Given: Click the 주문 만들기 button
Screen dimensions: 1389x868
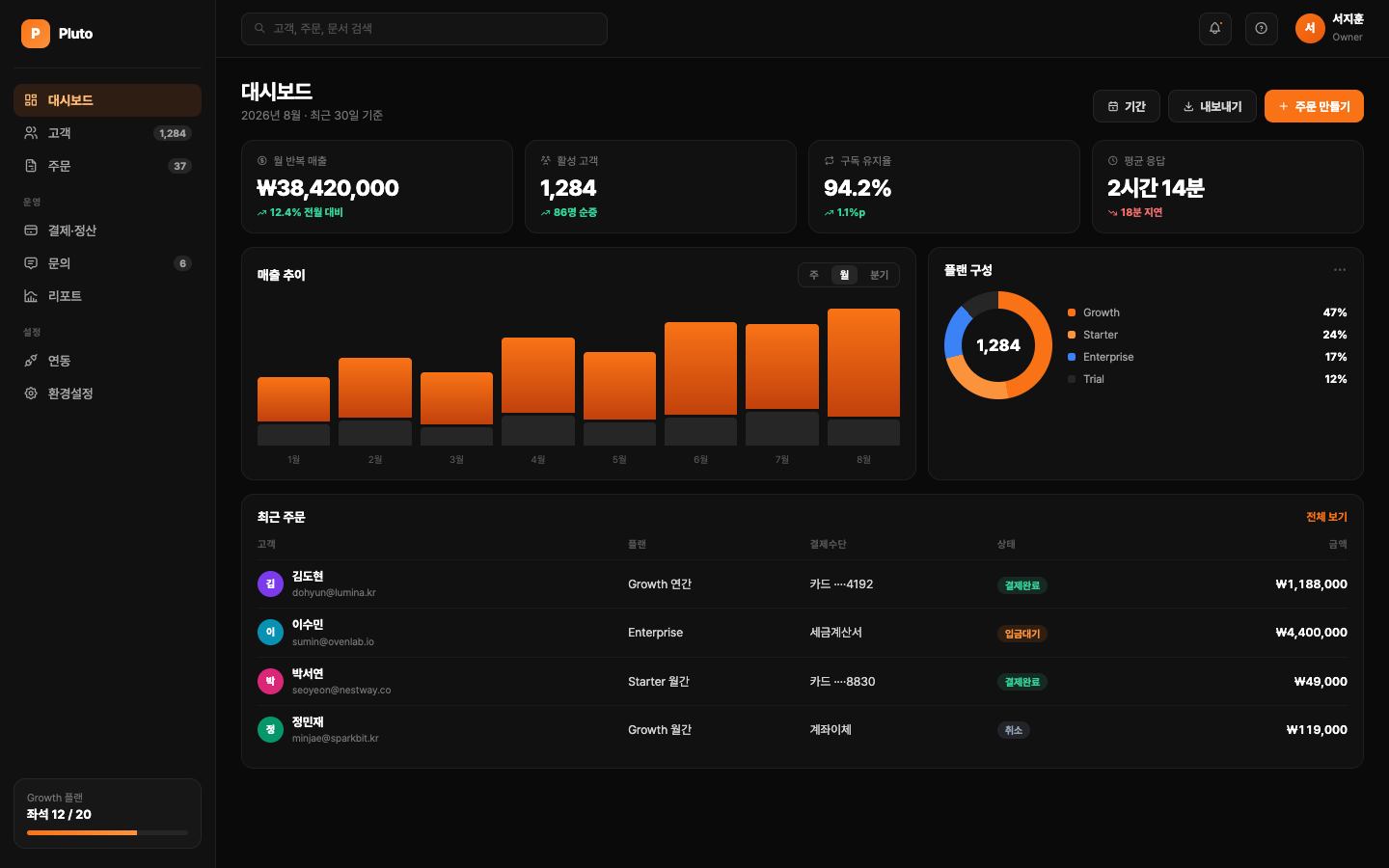Looking at the screenshot, I should (x=1314, y=106).
